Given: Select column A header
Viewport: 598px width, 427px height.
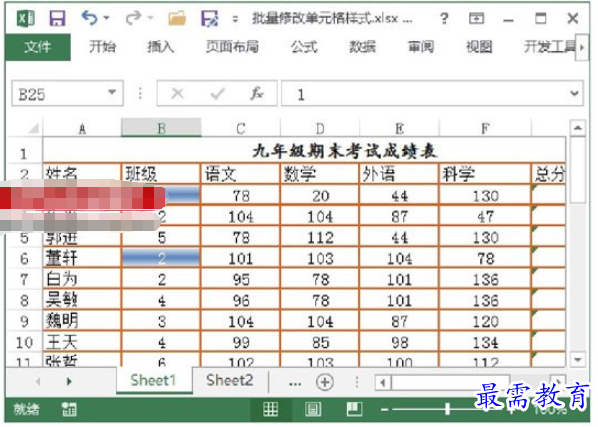Looking at the screenshot, I should pyautogui.click(x=82, y=128).
